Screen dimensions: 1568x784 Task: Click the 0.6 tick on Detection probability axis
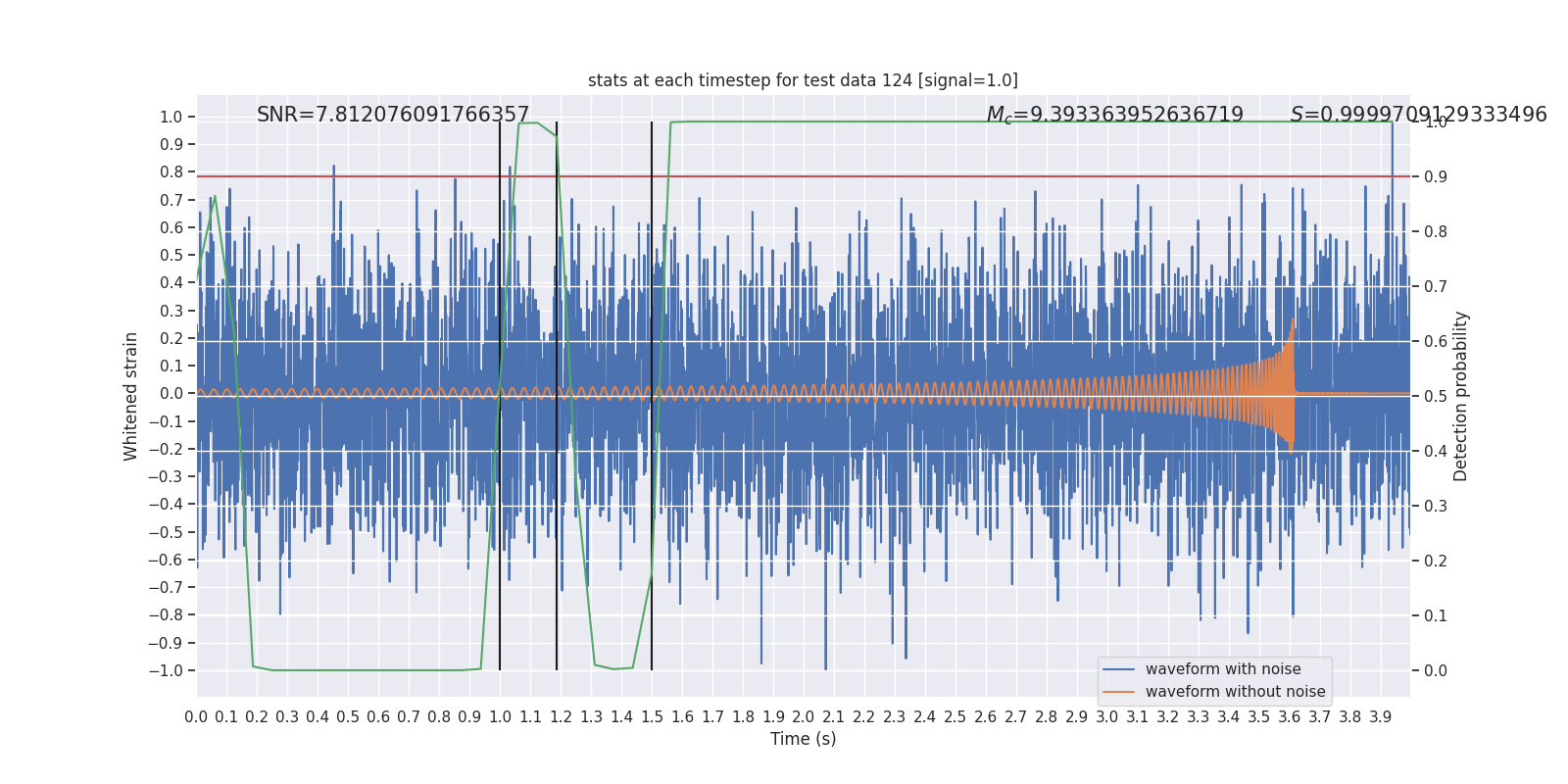(x=1436, y=342)
